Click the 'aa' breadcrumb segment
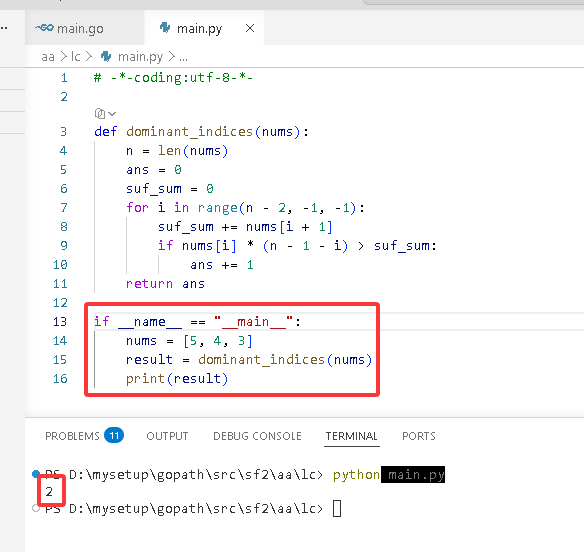The width and height of the screenshot is (584, 552). point(48,57)
